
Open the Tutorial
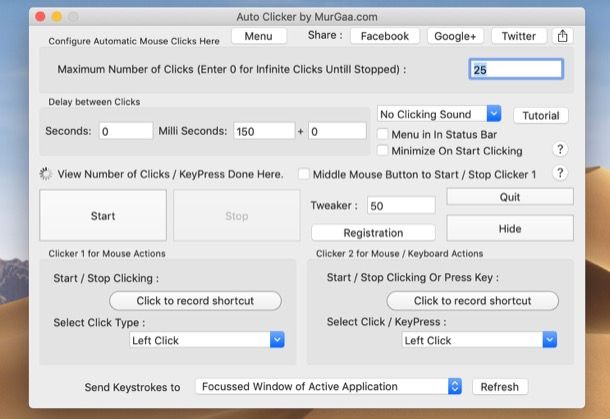coord(541,116)
